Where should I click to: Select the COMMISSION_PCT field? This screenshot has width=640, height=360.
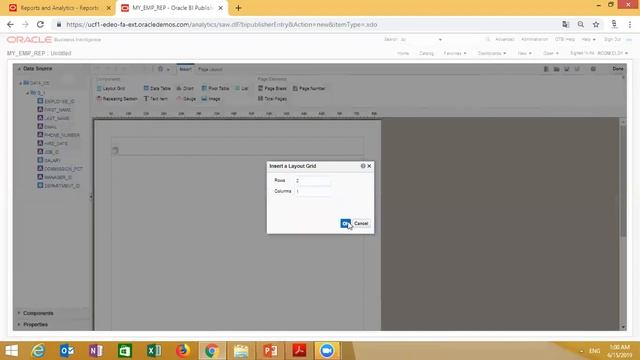click(x=60, y=169)
